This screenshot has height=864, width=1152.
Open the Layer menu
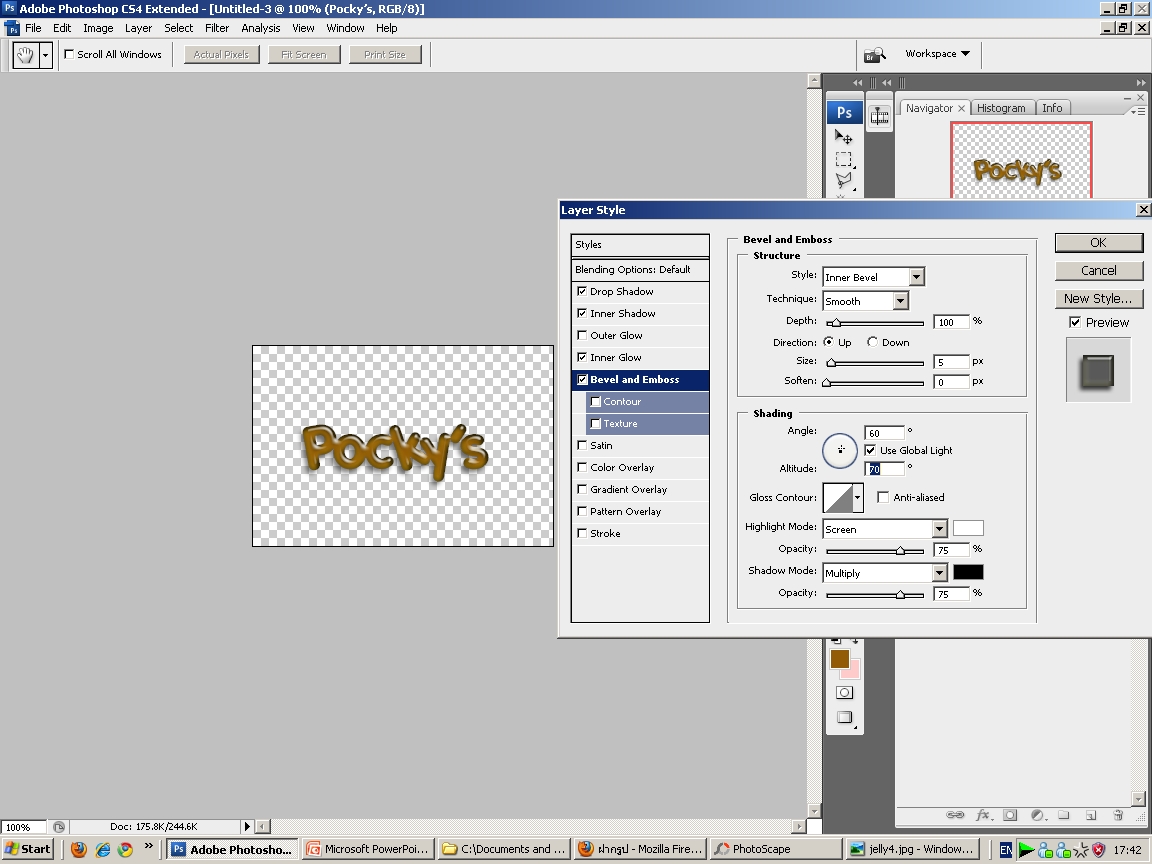tap(138, 28)
